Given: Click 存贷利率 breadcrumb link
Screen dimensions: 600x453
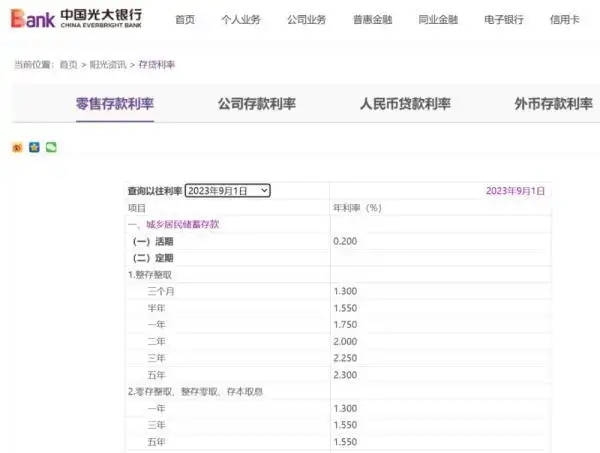Looking at the screenshot, I should 157,65.
